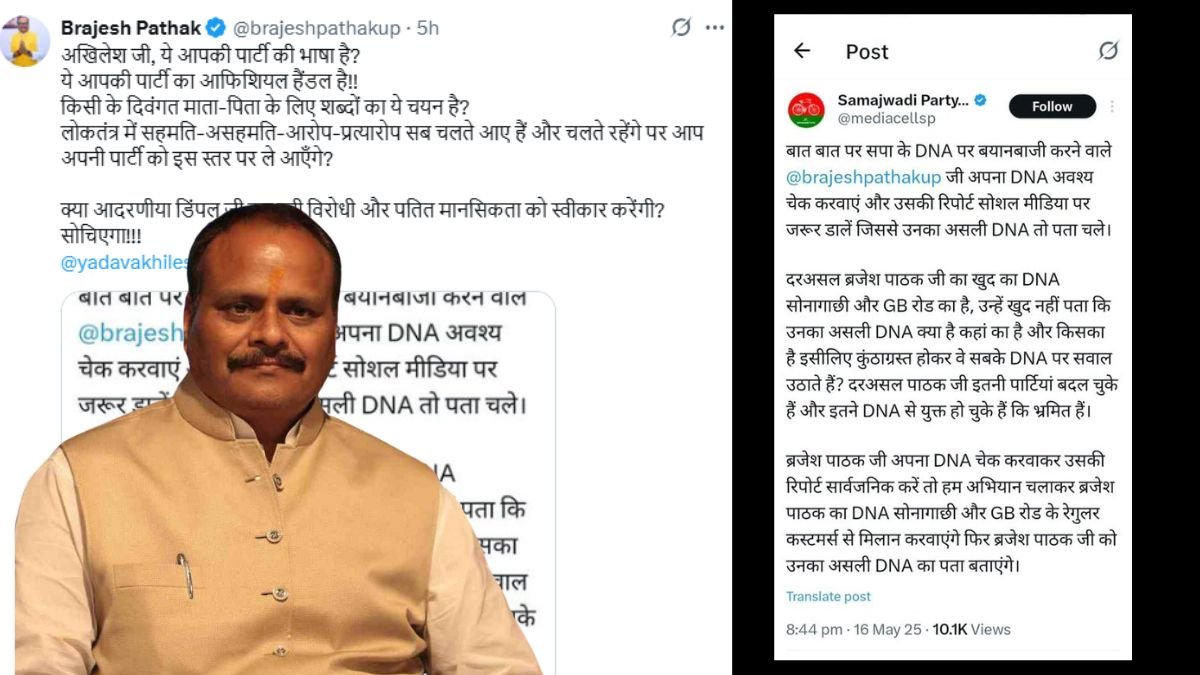Go back using the arrow beside Post
This screenshot has height=675, width=1200.
click(x=802, y=51)
